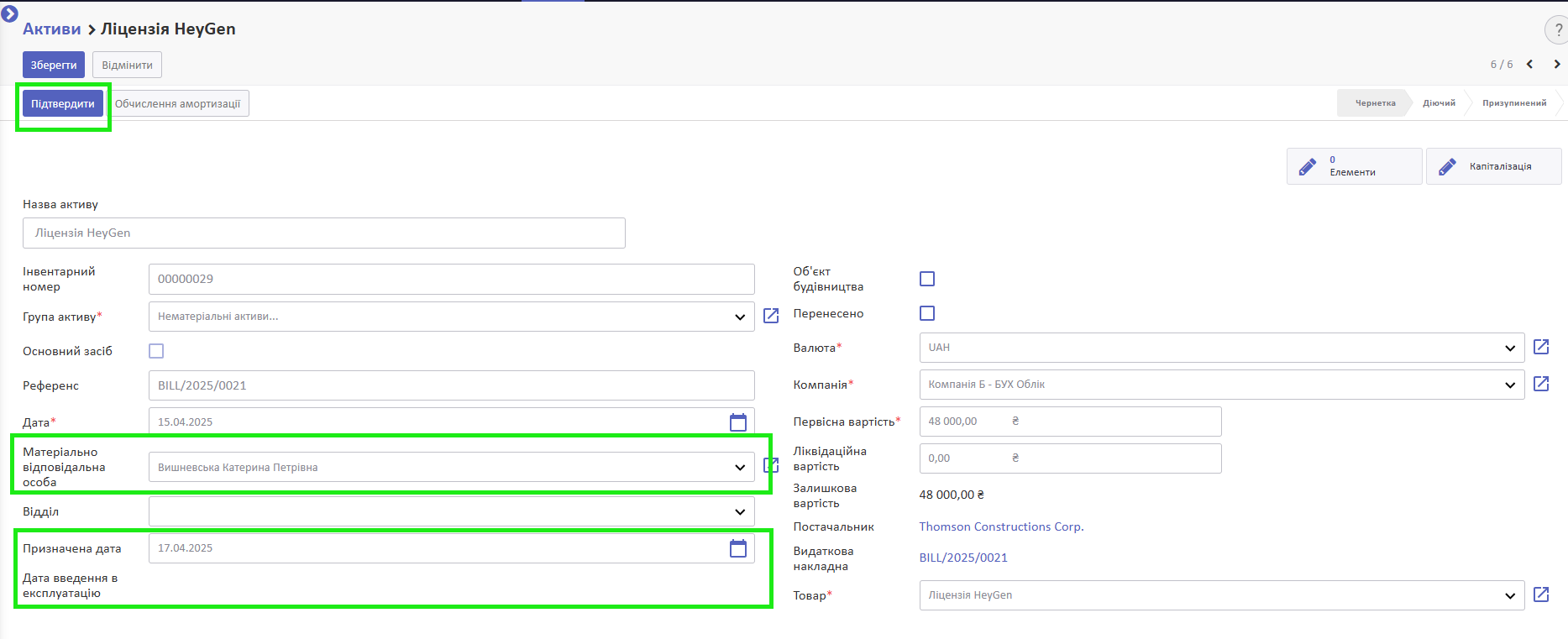Focus the Ліквідаційна вартість field
1568x639 pixels.
(x=1071, y=458)
